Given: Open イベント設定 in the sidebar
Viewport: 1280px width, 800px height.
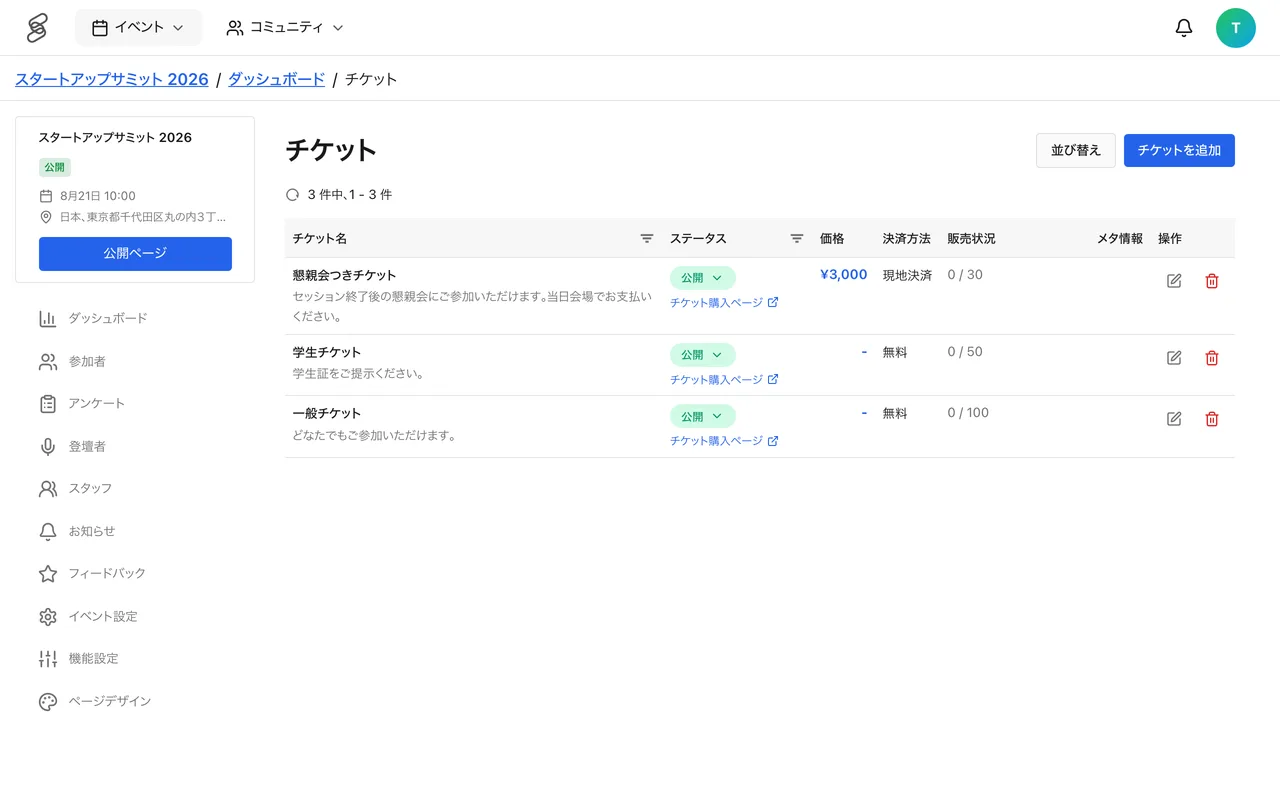Looking at the screenshot, I should (x=89, y=616).
